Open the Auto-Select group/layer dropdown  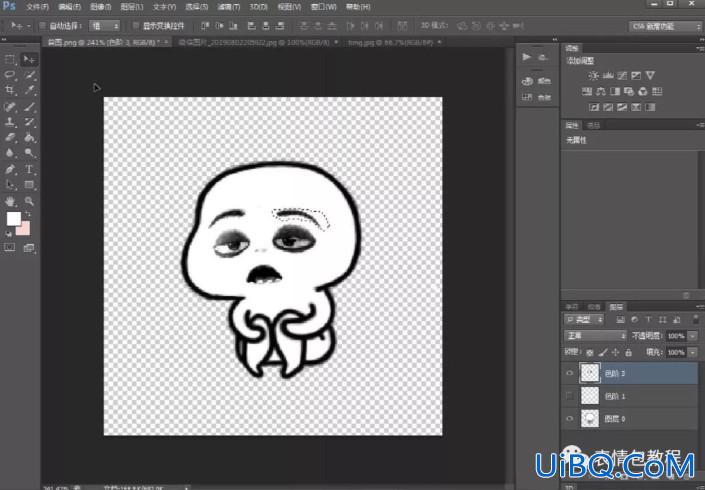[x=105, y=26]
